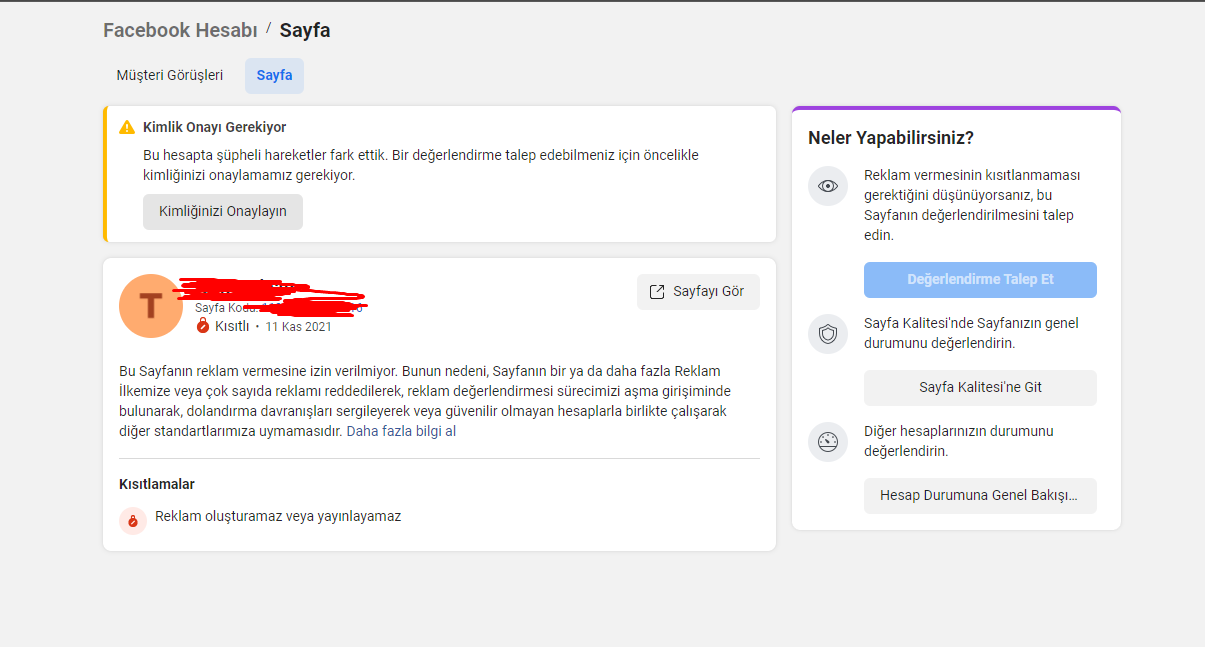Screen dimensions: 1205x647
Task: Open the Müşteri Görüşleri tab
Action: click(x=169, y=75)
